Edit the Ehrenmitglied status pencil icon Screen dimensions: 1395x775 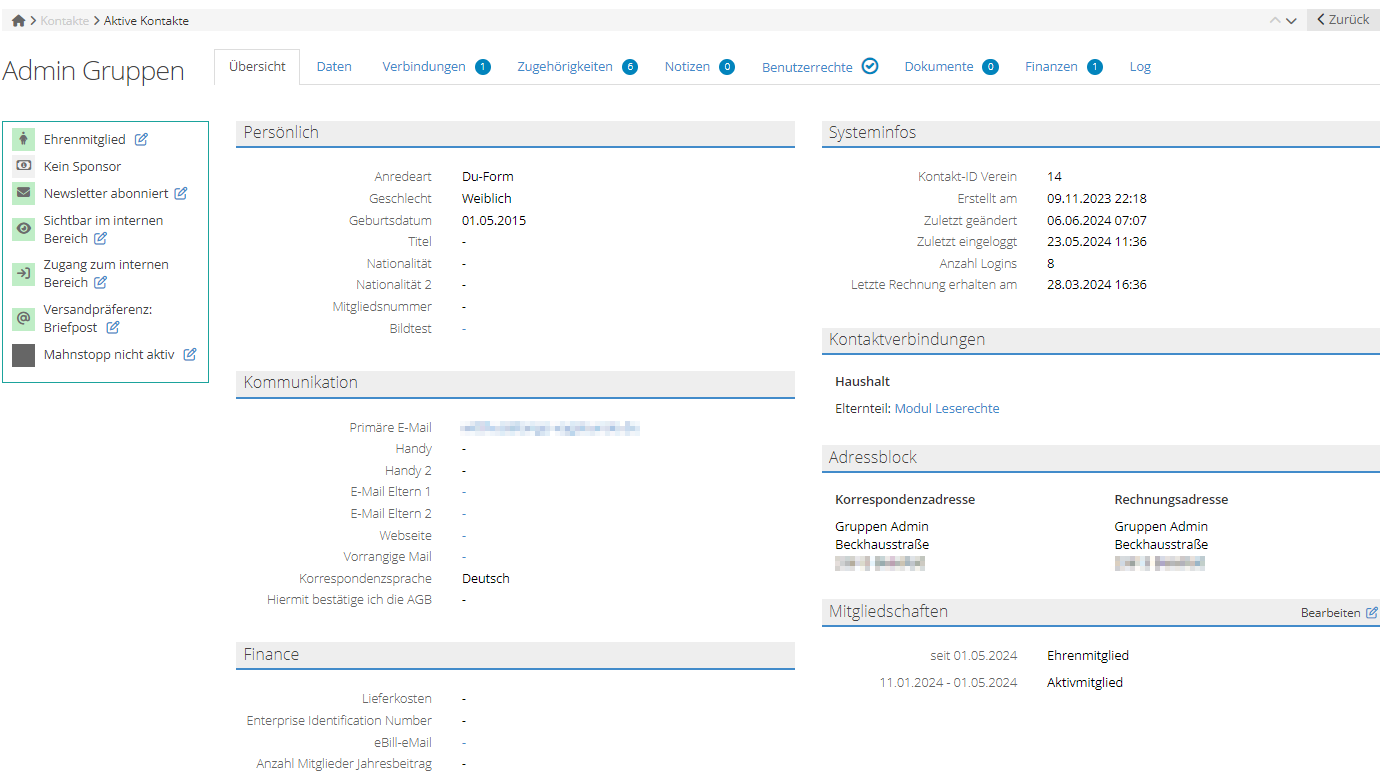(x=141, y=140)
